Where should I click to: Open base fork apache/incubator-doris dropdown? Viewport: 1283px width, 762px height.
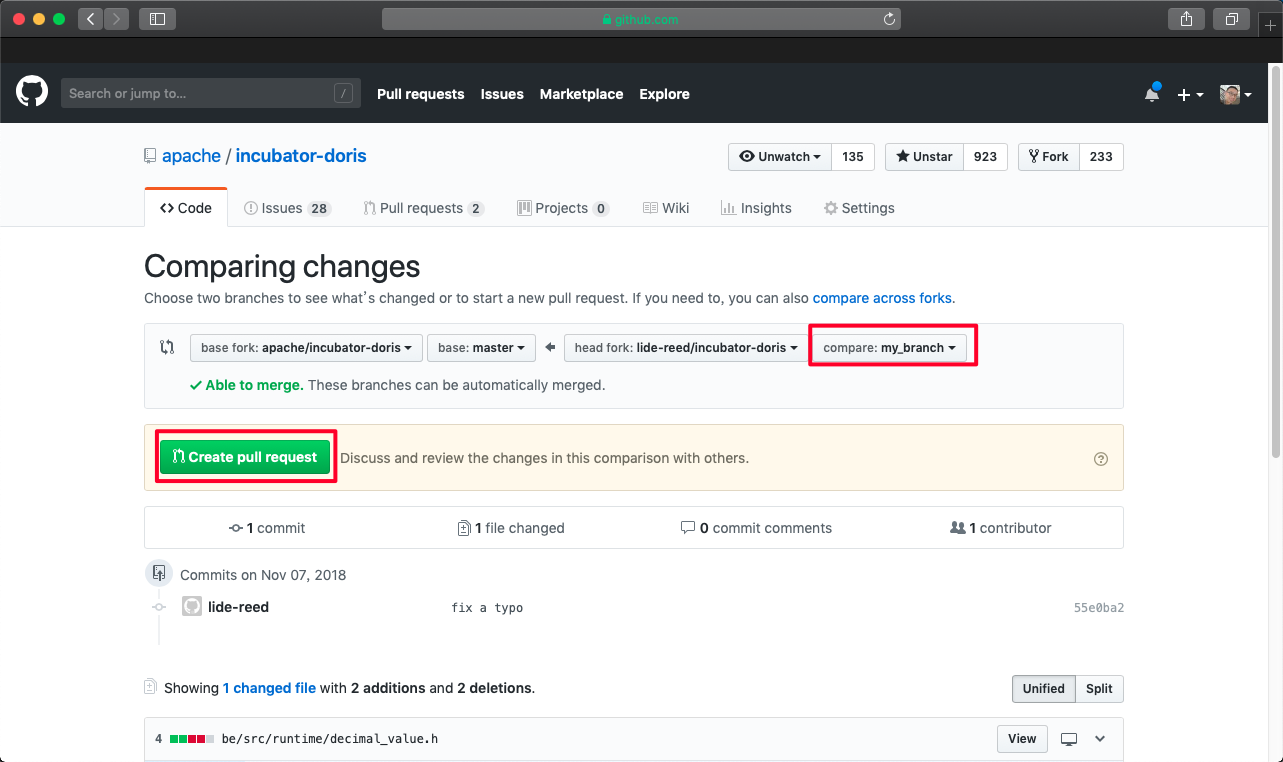click(306, 348)
